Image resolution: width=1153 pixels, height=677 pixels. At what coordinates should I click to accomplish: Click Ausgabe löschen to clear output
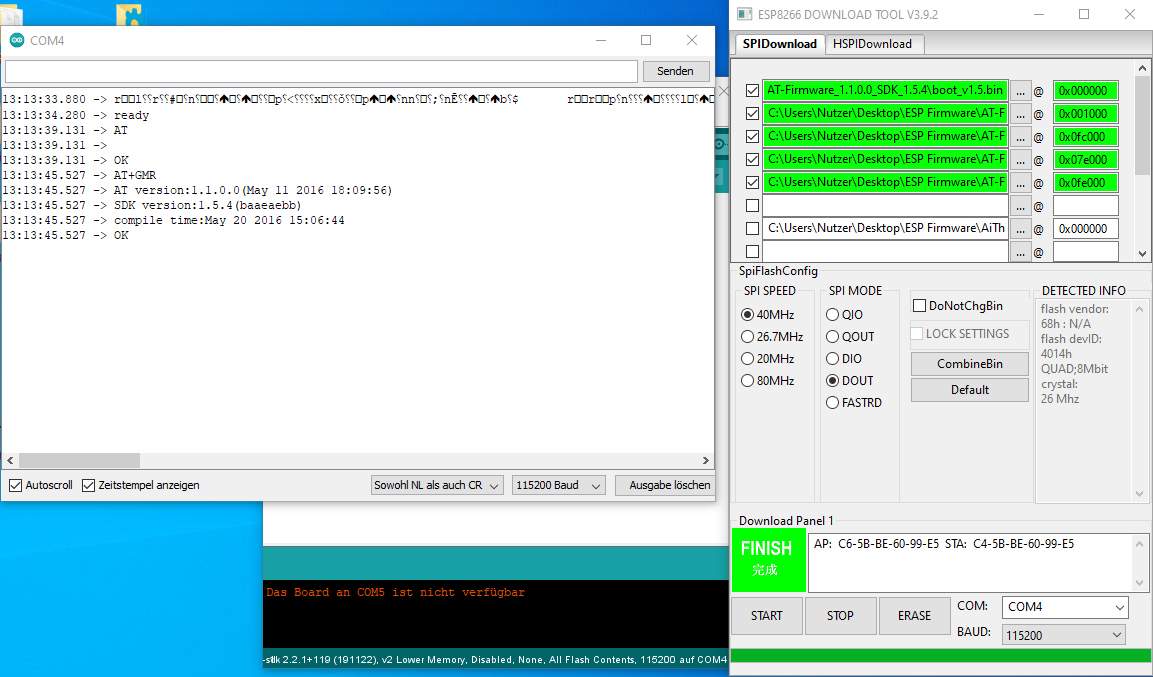[665, 485]
